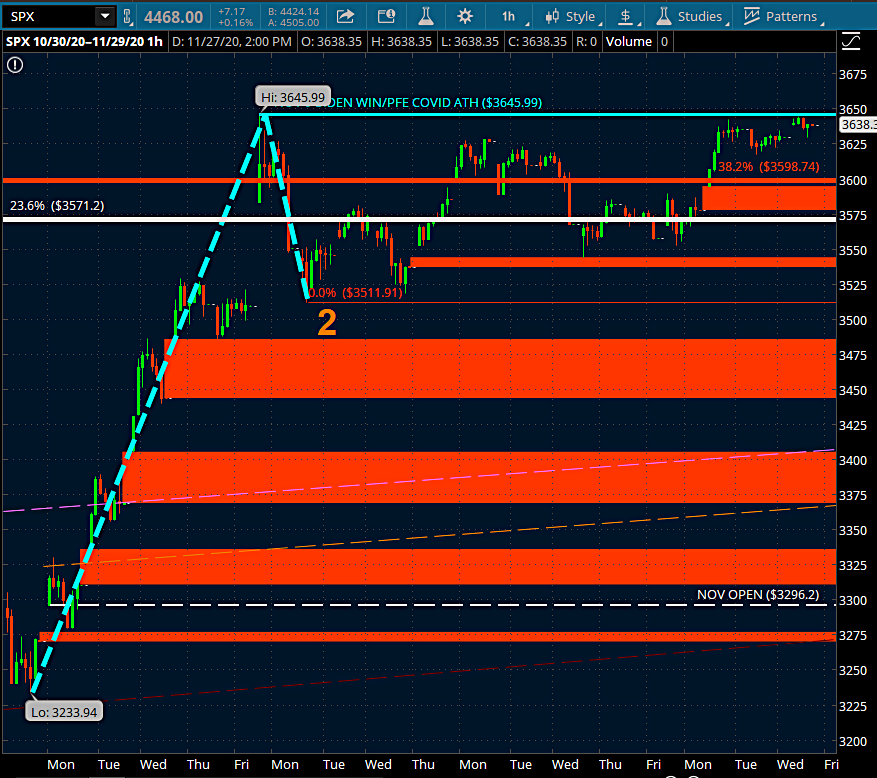Open the Studies menu
The image size is (877, 778).
coord(689,16)
